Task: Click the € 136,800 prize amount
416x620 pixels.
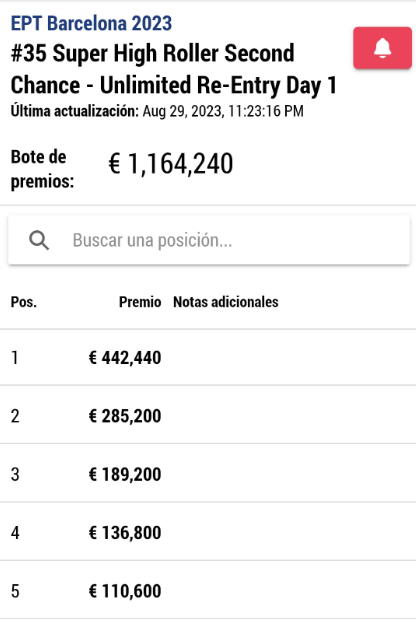Action: click(x=125, y=533)
